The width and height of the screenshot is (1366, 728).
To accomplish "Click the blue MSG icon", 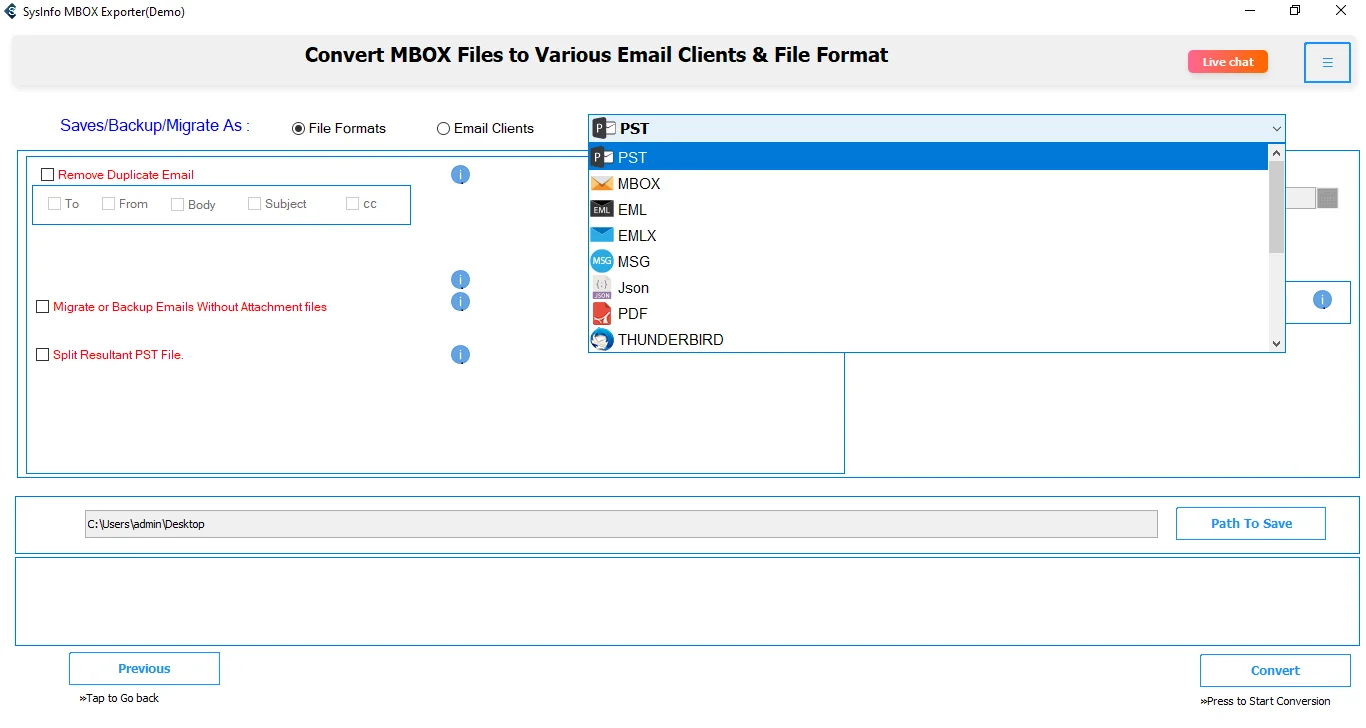I will click(602, 262).
